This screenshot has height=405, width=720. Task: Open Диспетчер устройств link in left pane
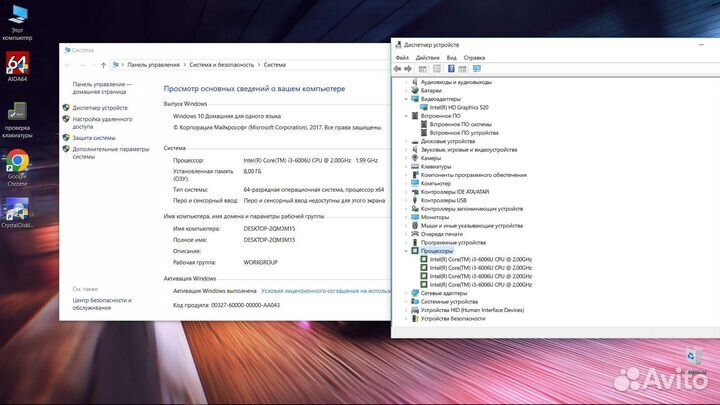(100, 108)
